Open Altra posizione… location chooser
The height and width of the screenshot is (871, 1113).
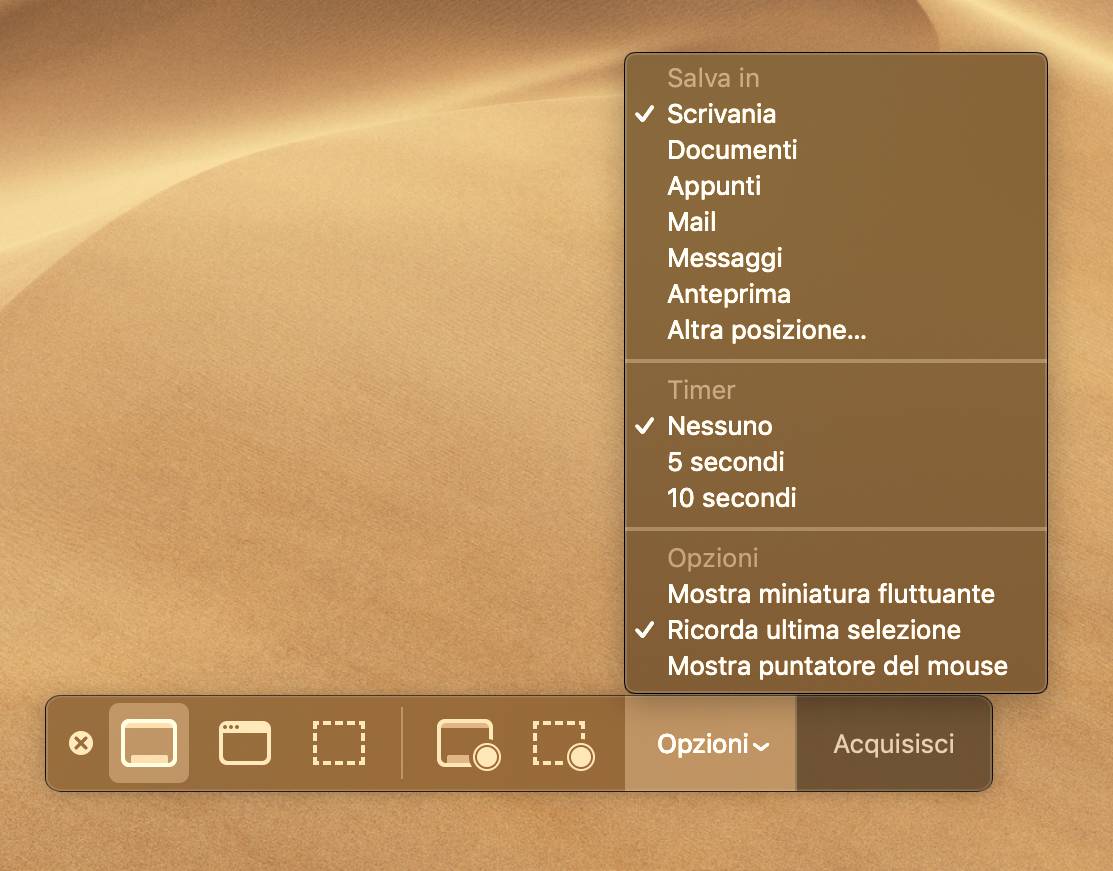coord(835,330)
